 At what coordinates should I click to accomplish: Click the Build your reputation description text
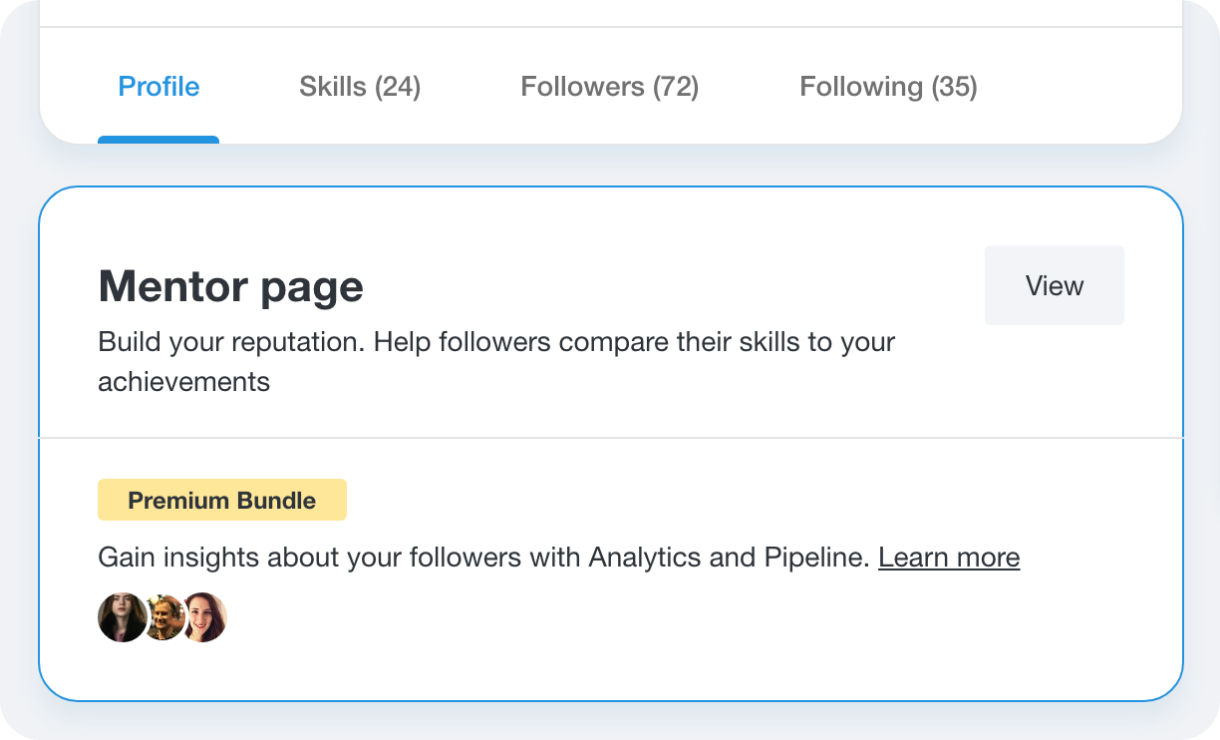point(497,361)
